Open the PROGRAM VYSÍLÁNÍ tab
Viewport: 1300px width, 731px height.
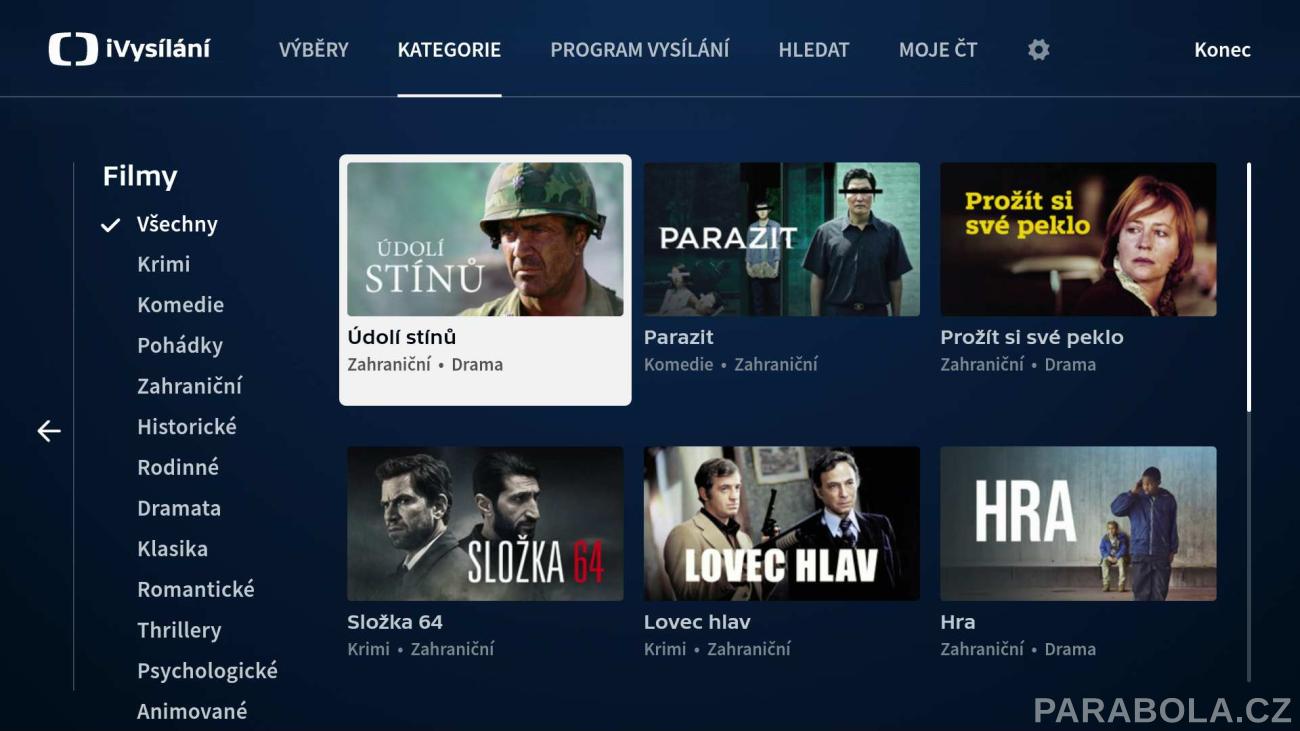[640, 49]
